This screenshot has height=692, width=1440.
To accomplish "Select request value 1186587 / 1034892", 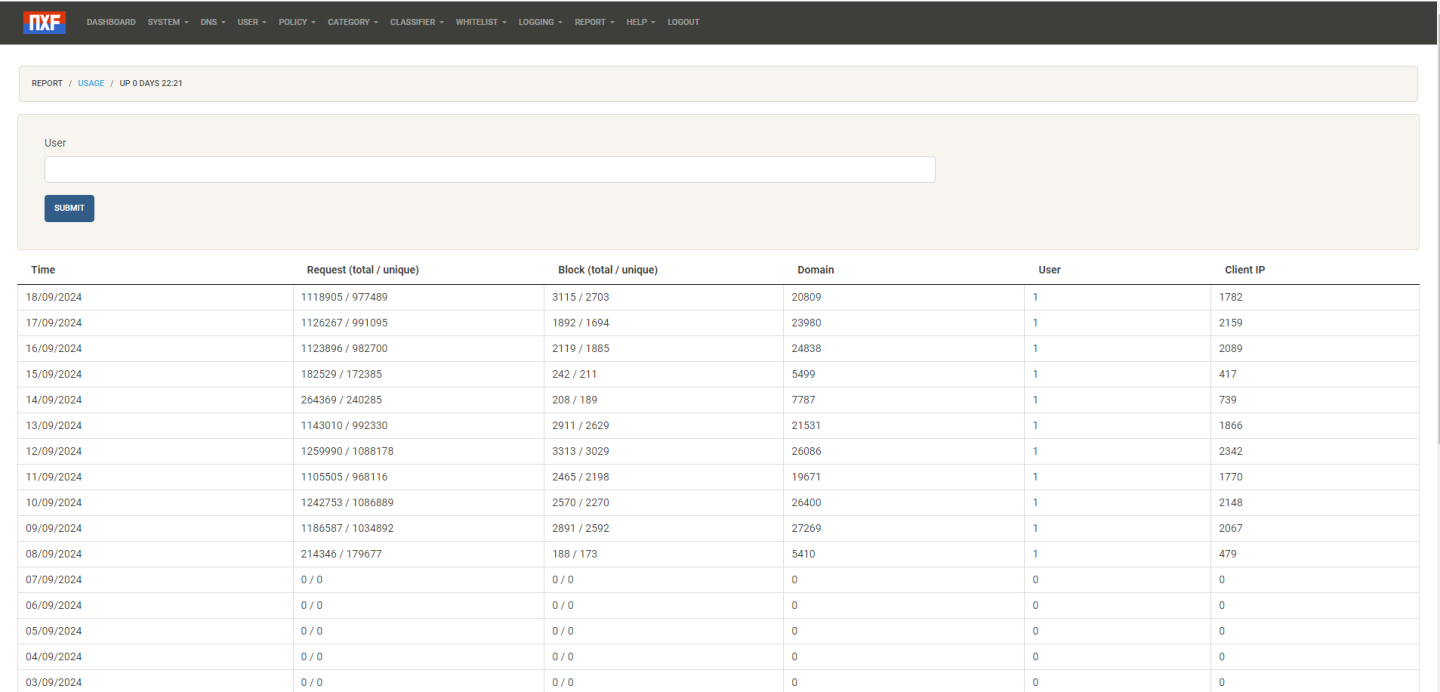I will (x=348, y=528).
